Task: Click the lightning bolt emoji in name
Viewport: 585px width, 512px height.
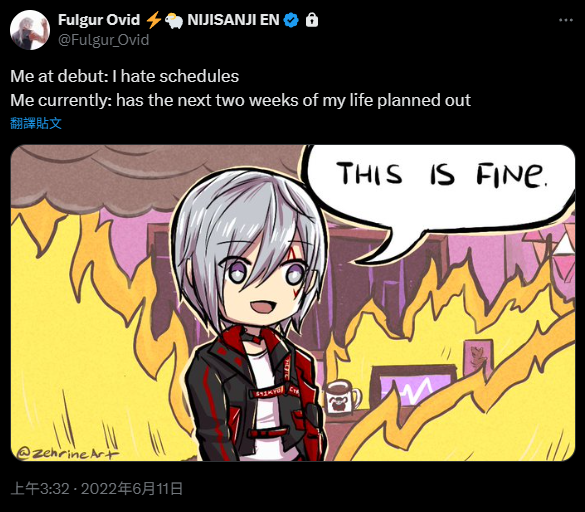Action: coord(153,20)
